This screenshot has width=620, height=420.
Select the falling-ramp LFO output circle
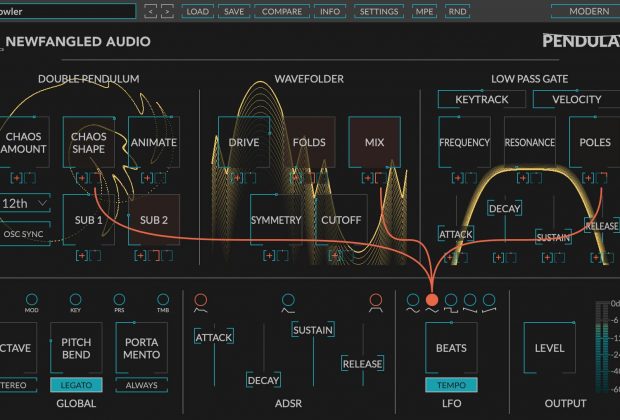click(x=470, y=300)
